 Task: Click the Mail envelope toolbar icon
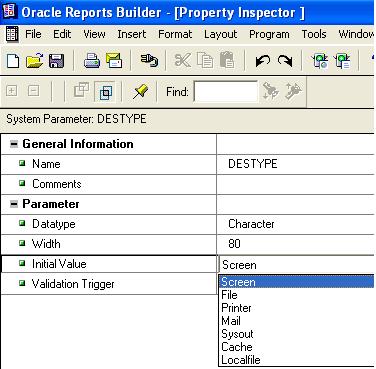pyautogui.click(x=114, y=61)
